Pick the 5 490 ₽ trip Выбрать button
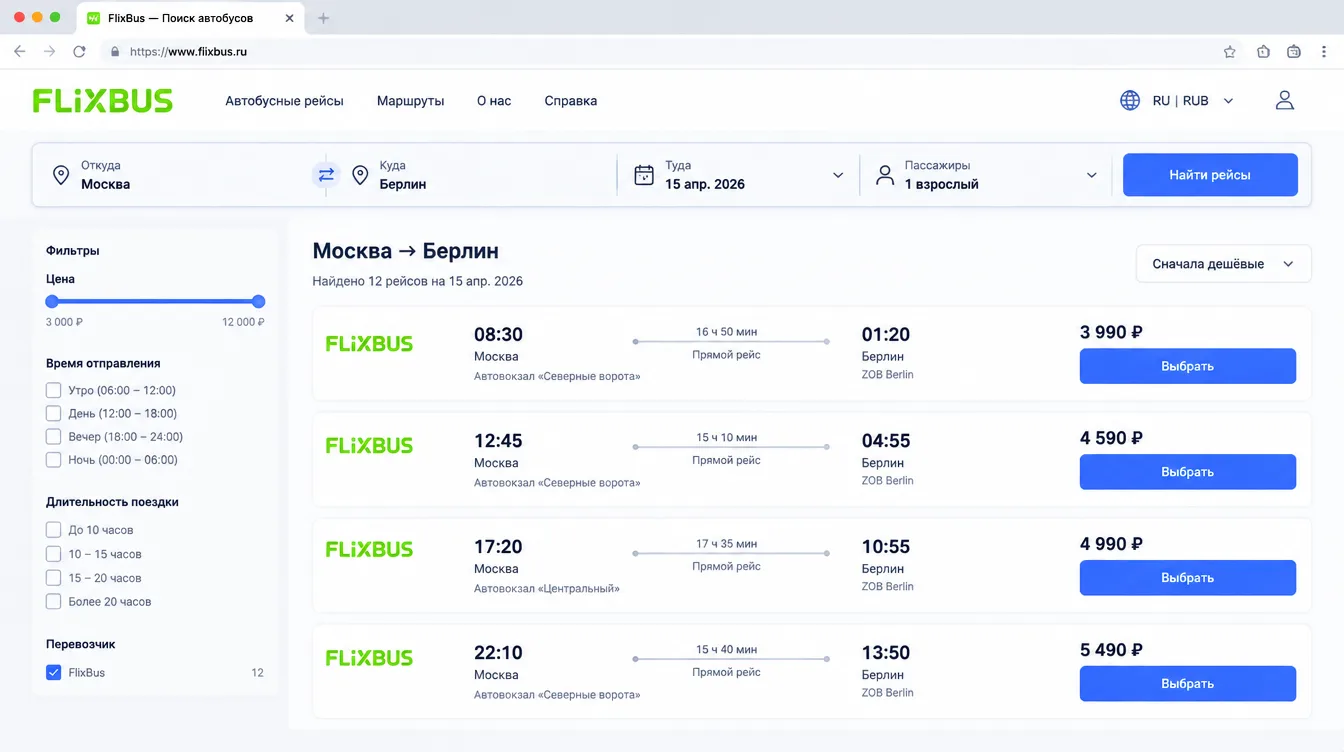Screen dimensions: 1344x752 pyautogui.click(x=1188, y=684)
